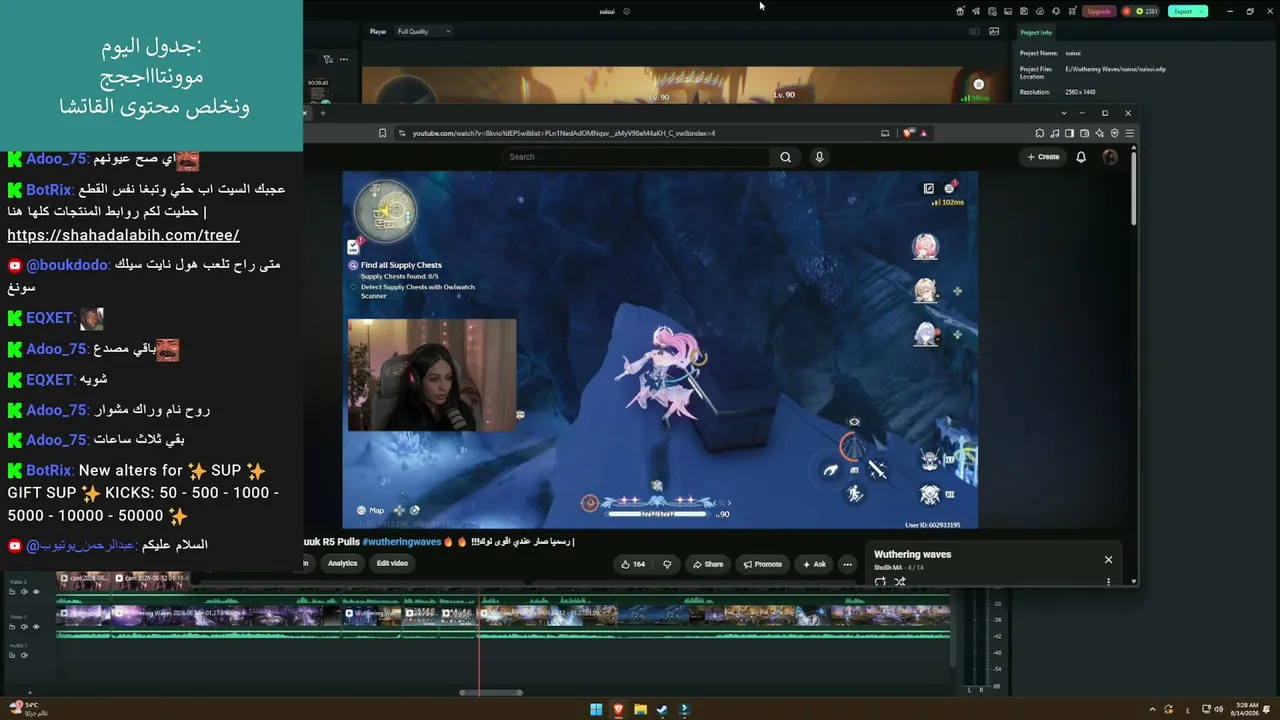Open the Brave Wallet icon

(x=1085, y=133)
